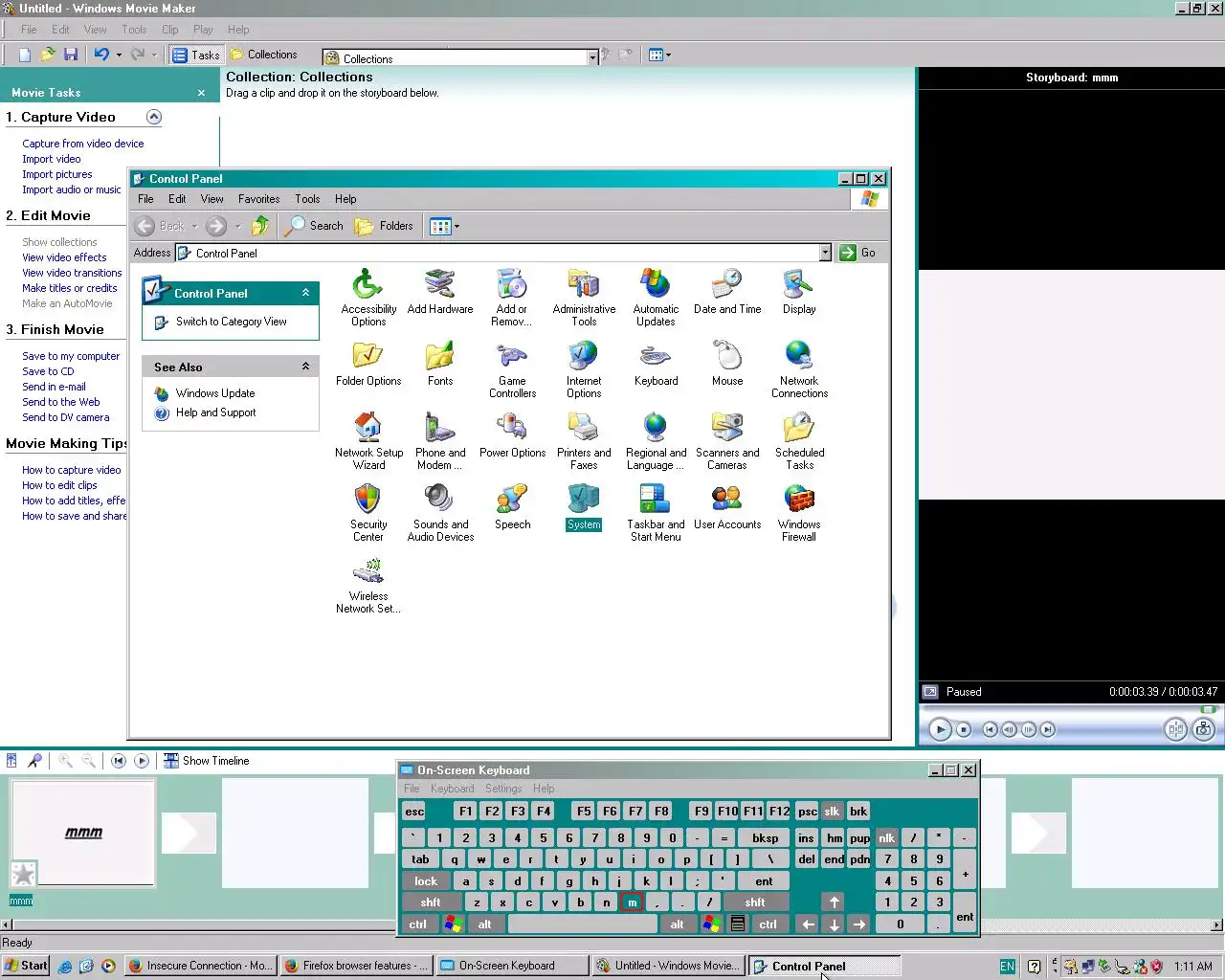Toggle the nlk key on On-Screen Keyboard
Viewport: 1225px width, 980px height.
[887, 837]
